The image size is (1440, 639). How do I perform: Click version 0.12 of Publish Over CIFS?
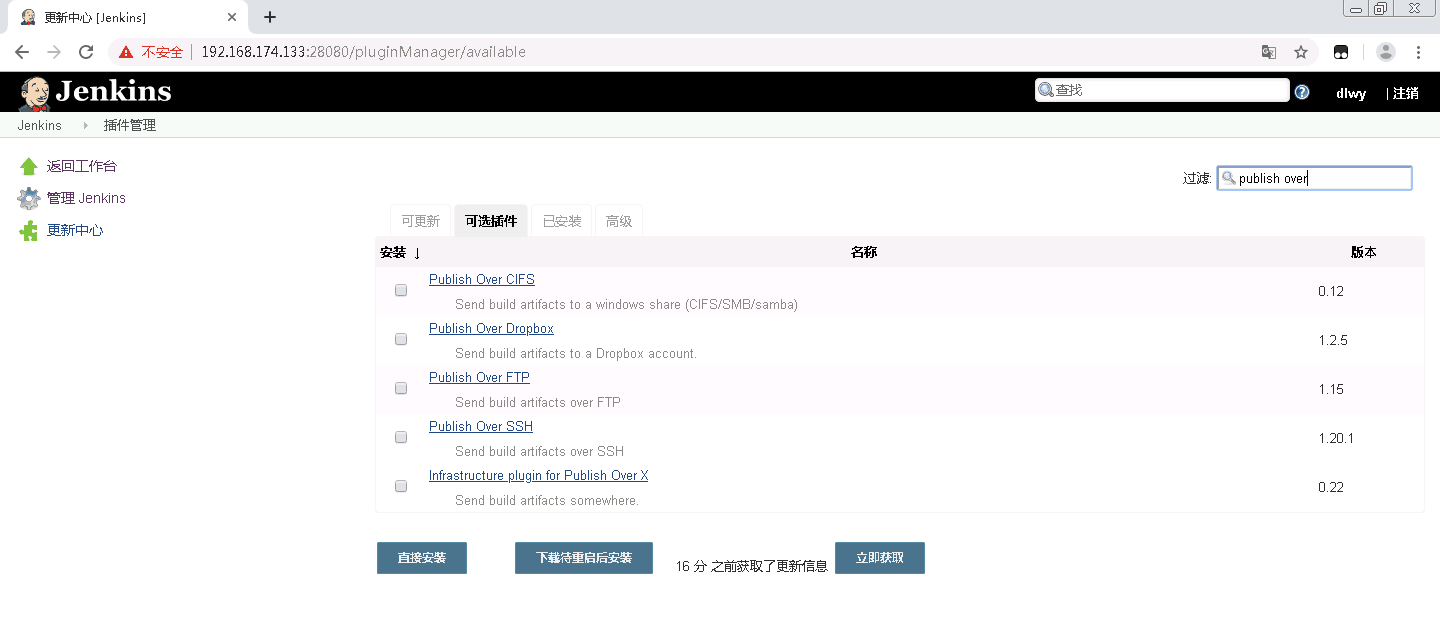(1331, 291)
